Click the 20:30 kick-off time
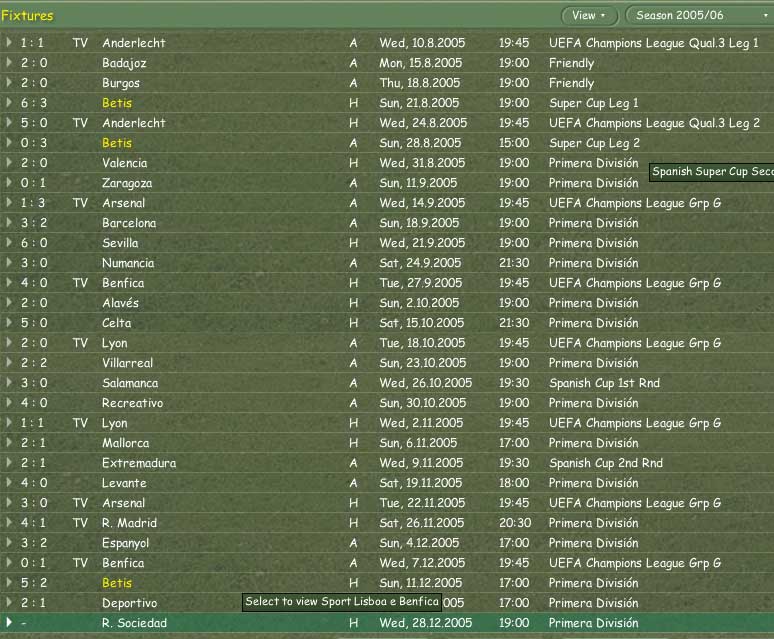The image size is (774, 639). 515,523
